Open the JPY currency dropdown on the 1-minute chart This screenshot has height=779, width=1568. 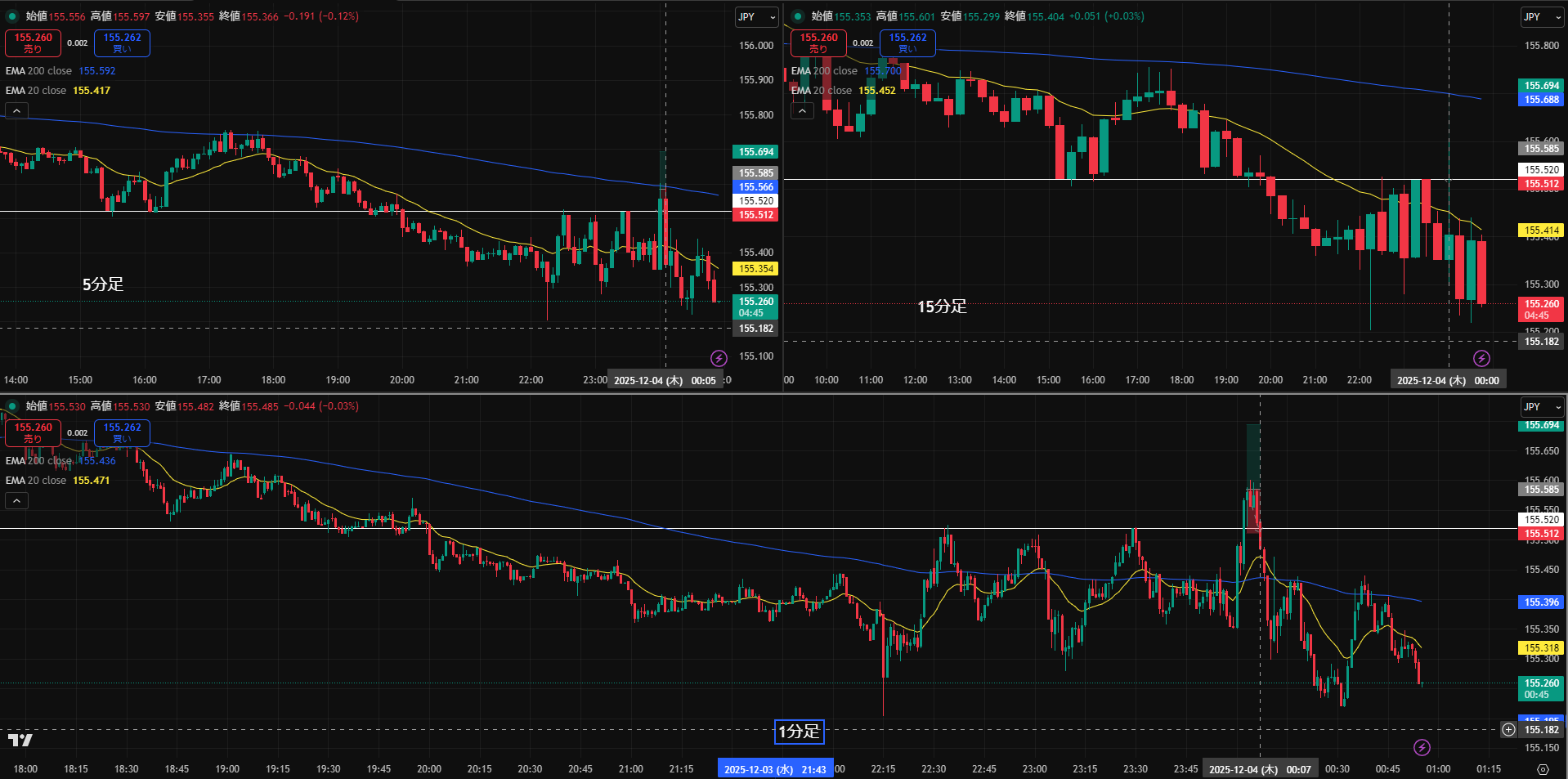tap(1541, 407)
